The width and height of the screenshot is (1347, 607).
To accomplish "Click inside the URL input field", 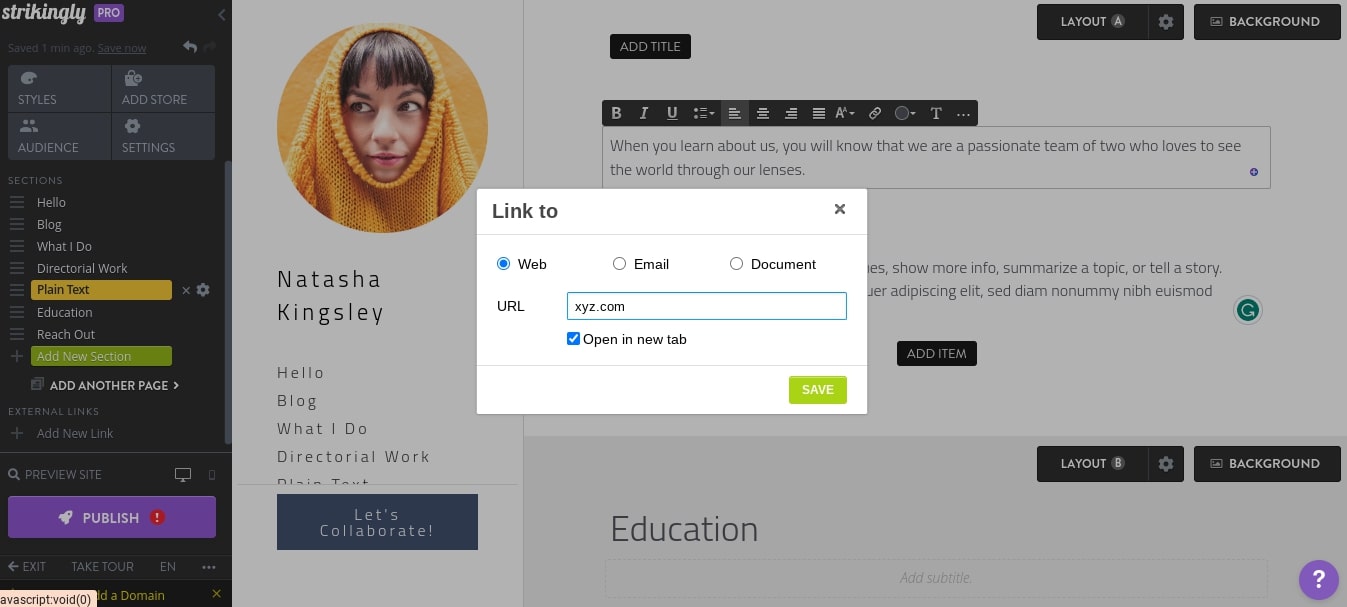I will coord(706,306).
